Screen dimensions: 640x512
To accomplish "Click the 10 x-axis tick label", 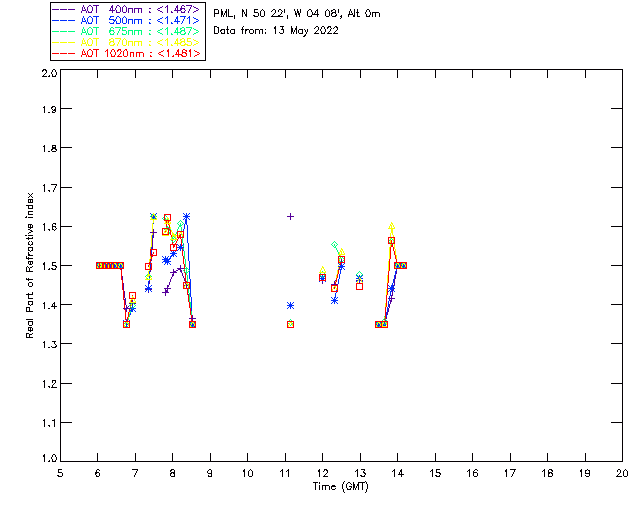I will coord(247,473).
